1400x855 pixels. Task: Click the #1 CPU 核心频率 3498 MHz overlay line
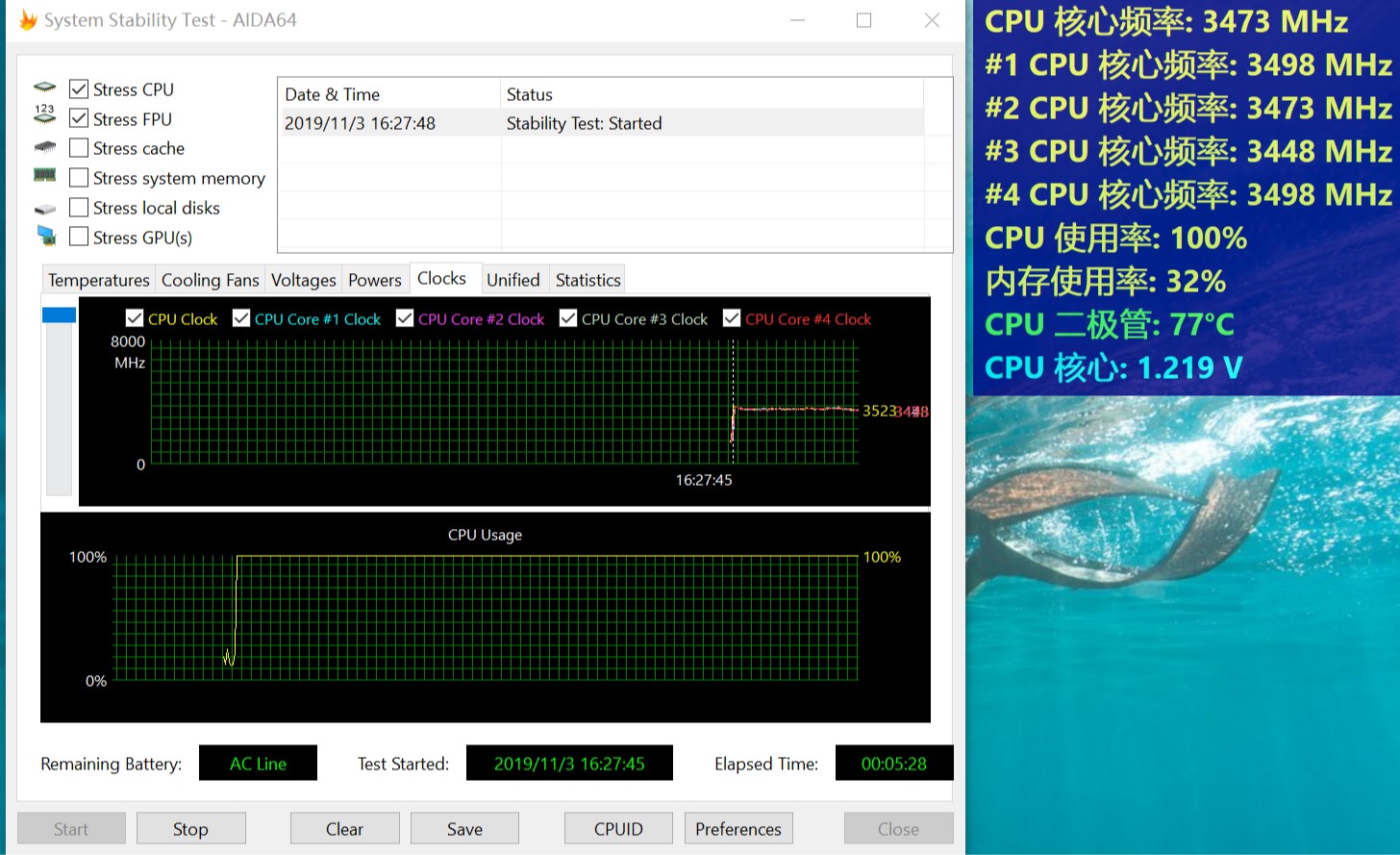(1188, 64)
